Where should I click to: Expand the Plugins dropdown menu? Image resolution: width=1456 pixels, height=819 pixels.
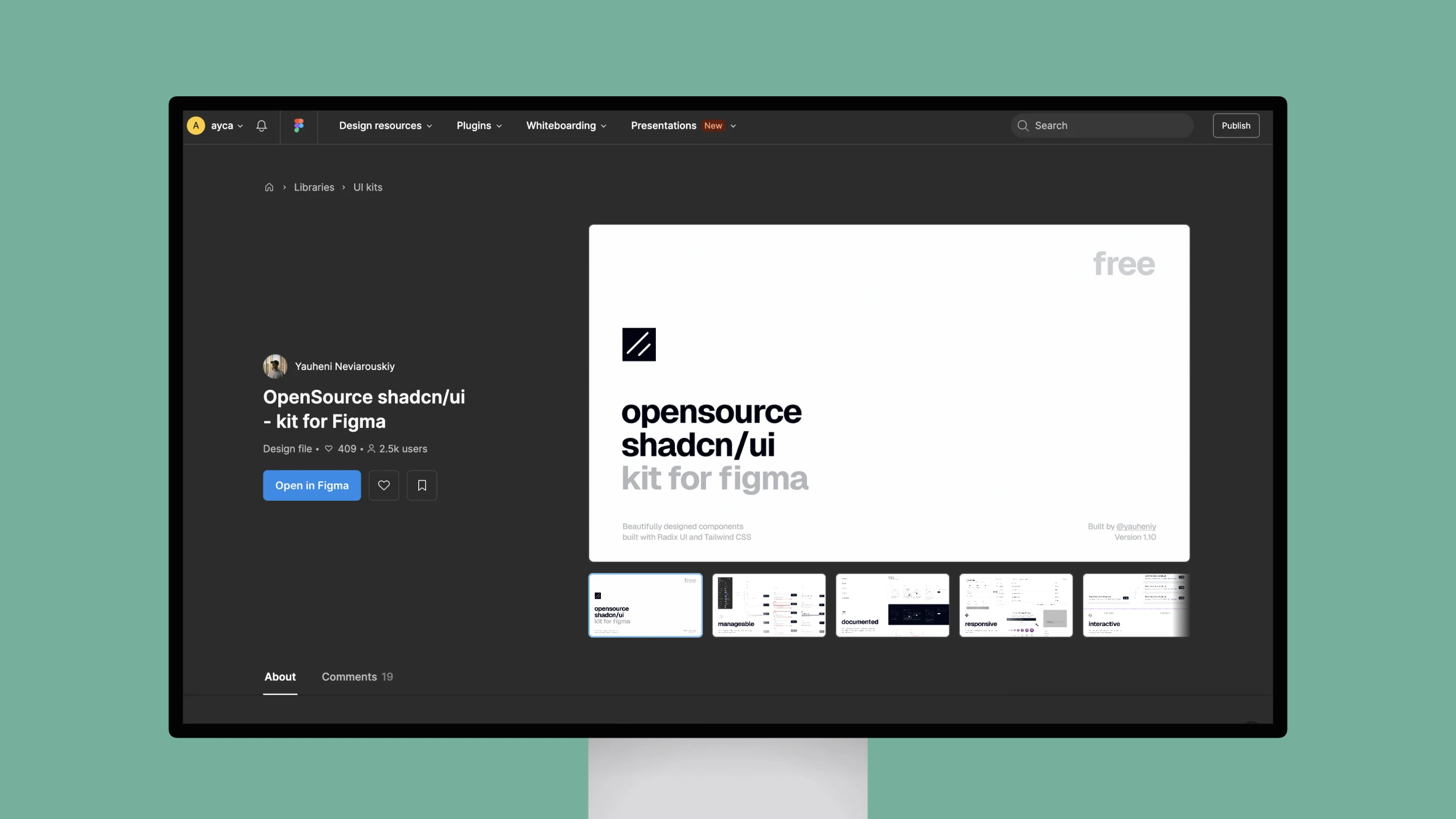(x=479, y=125)
